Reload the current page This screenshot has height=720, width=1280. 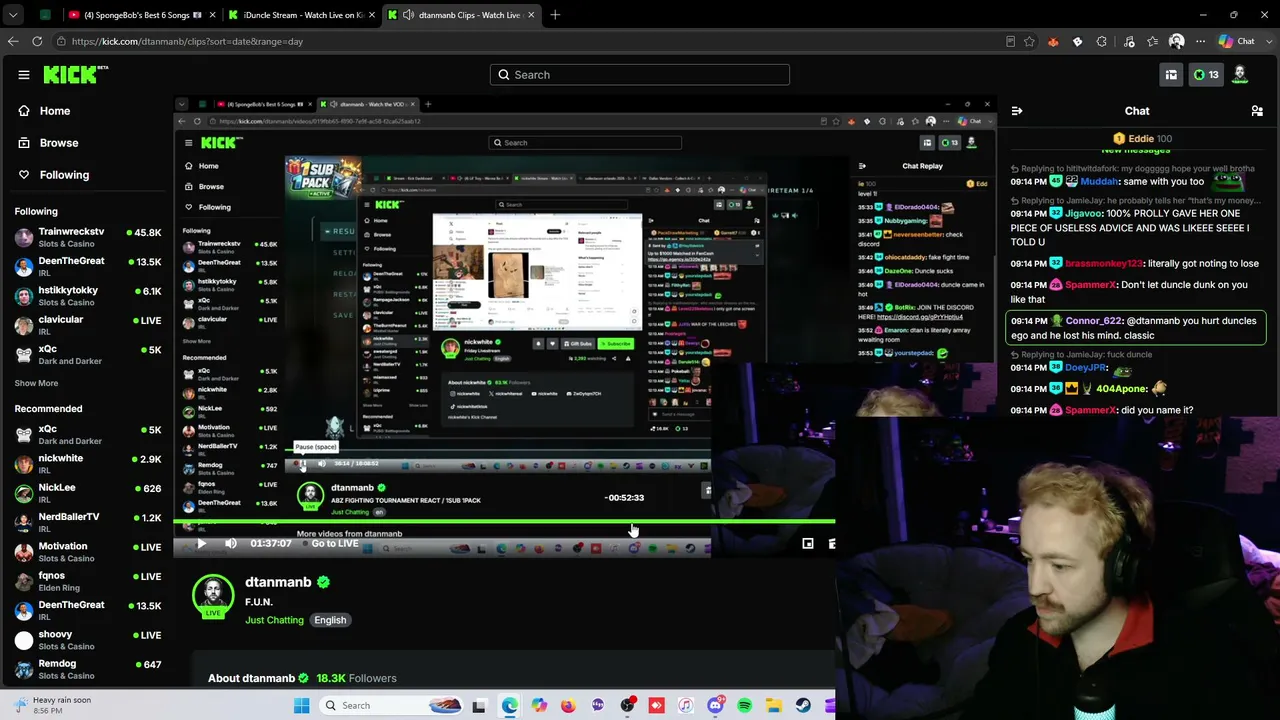(37, 41)
